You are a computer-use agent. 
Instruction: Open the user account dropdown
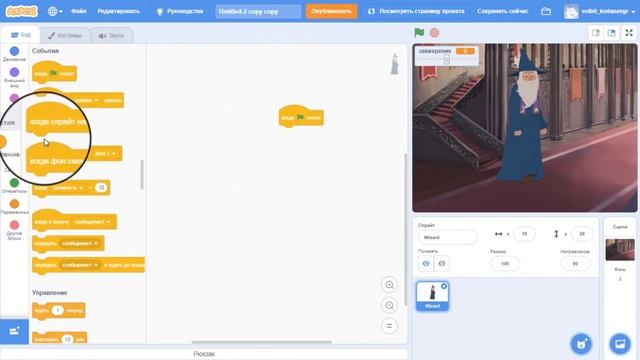pos(600,11)
